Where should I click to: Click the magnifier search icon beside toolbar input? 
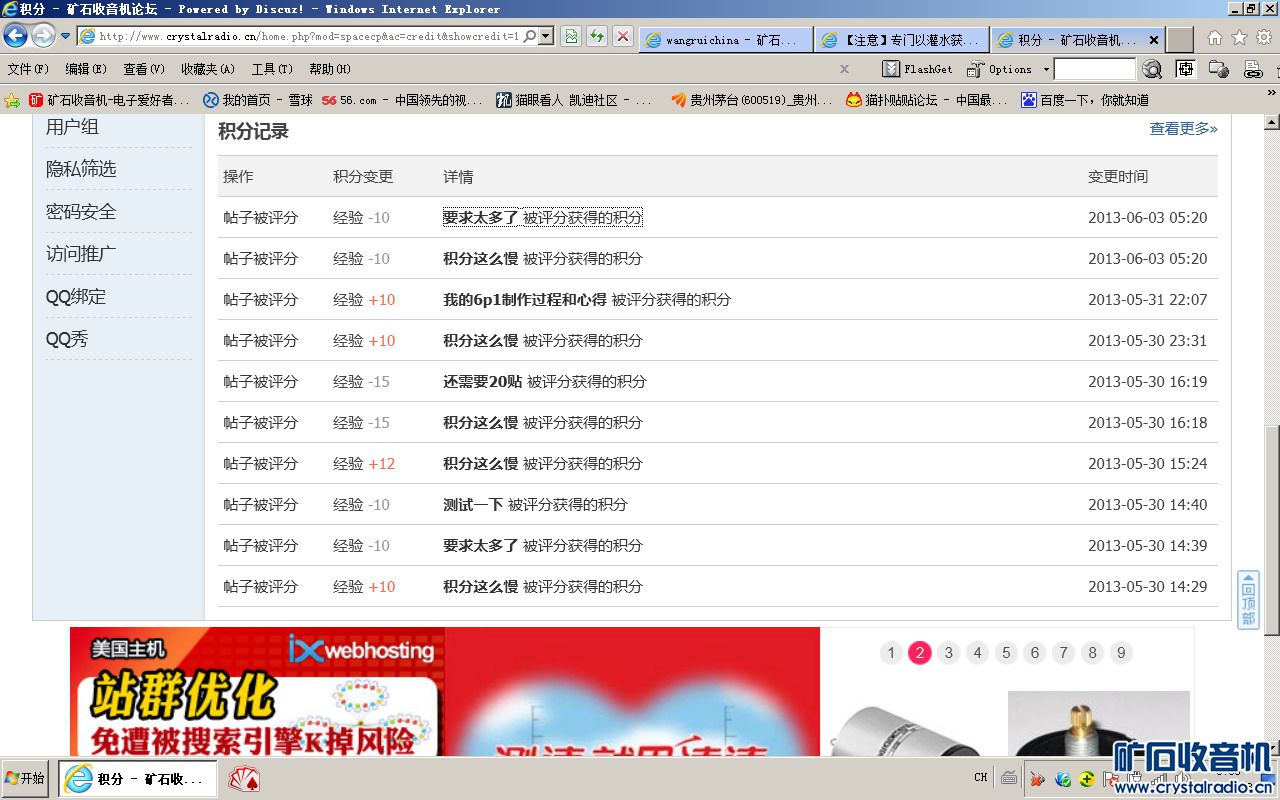[x=1152, y=69]
